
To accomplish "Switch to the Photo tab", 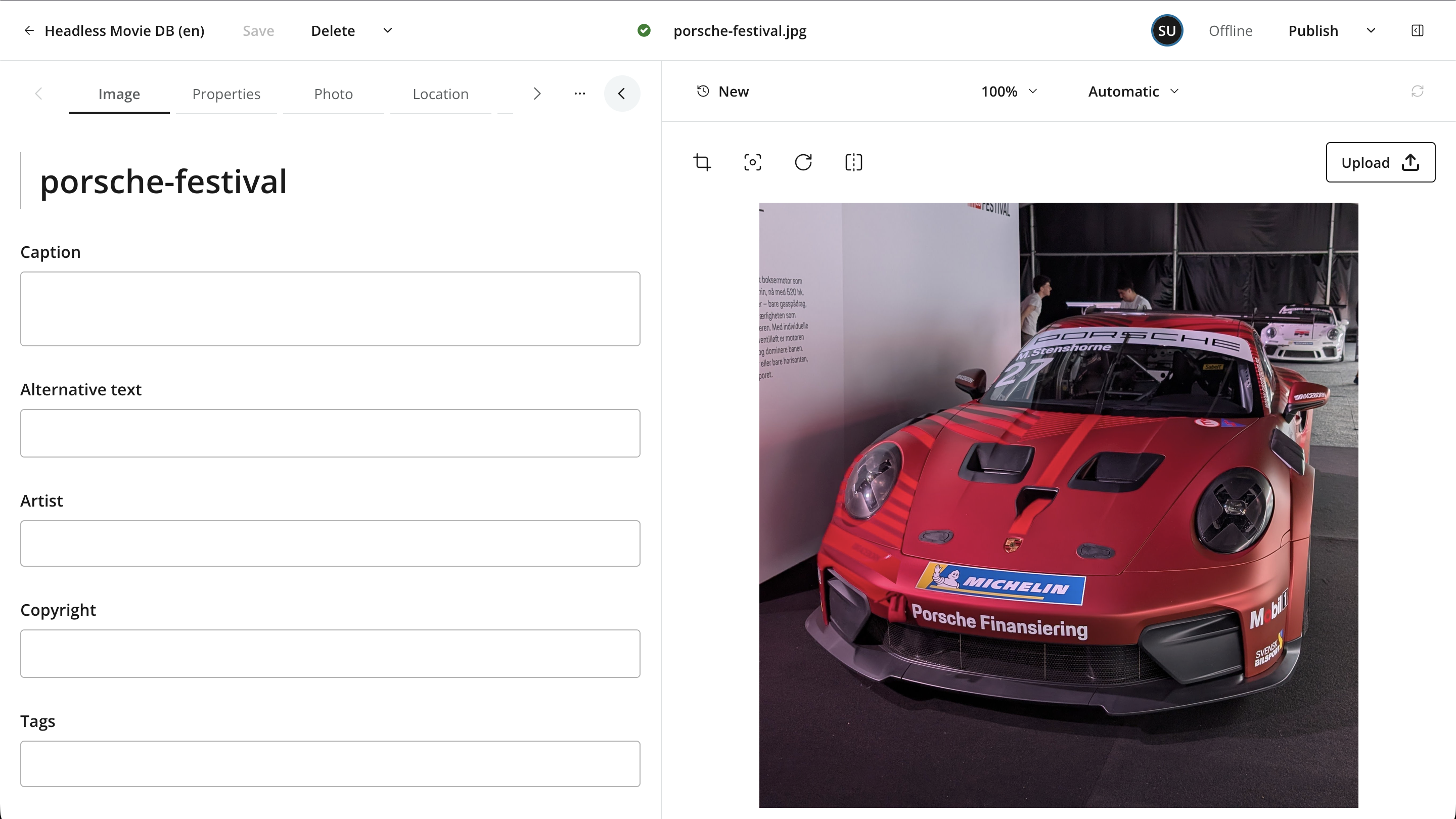I will pos(334,94).
